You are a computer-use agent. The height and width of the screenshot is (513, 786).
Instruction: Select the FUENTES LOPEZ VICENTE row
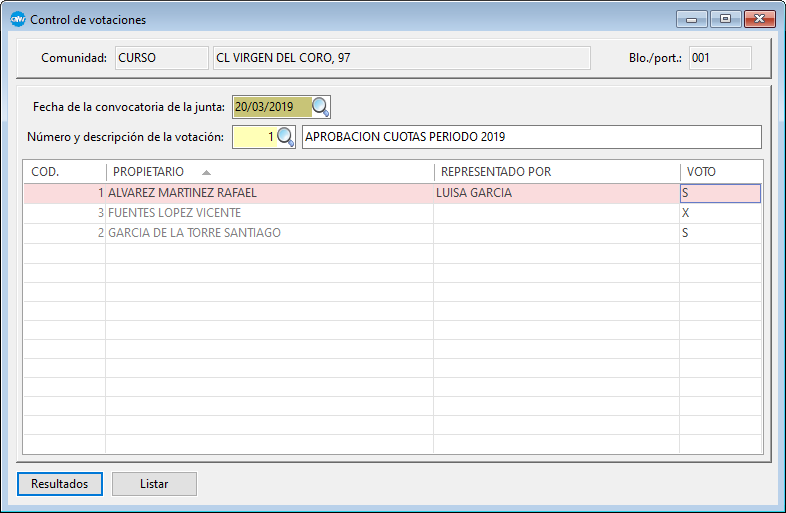pos(174,213)
